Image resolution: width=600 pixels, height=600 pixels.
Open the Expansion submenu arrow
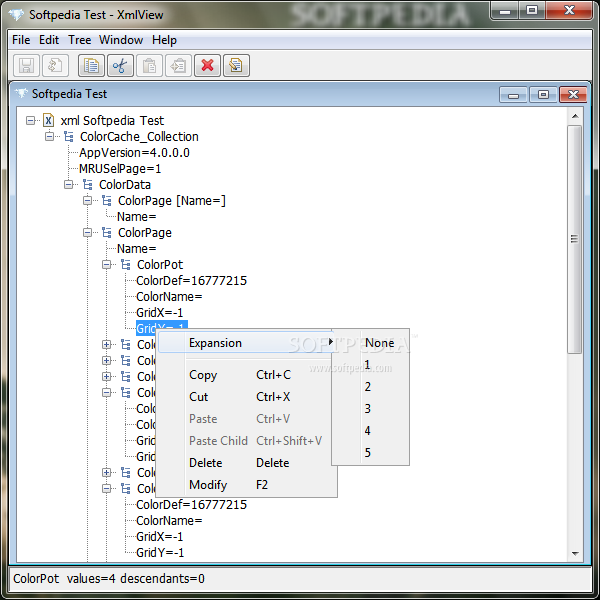click(331, 342)
